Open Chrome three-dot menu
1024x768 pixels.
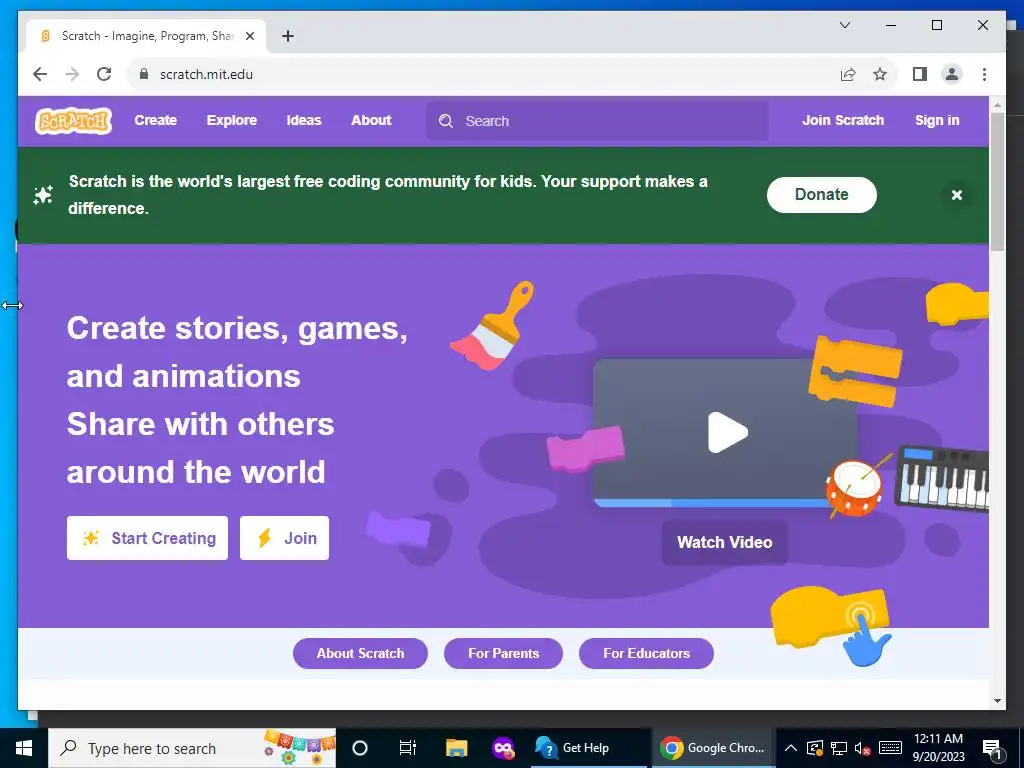984,74
